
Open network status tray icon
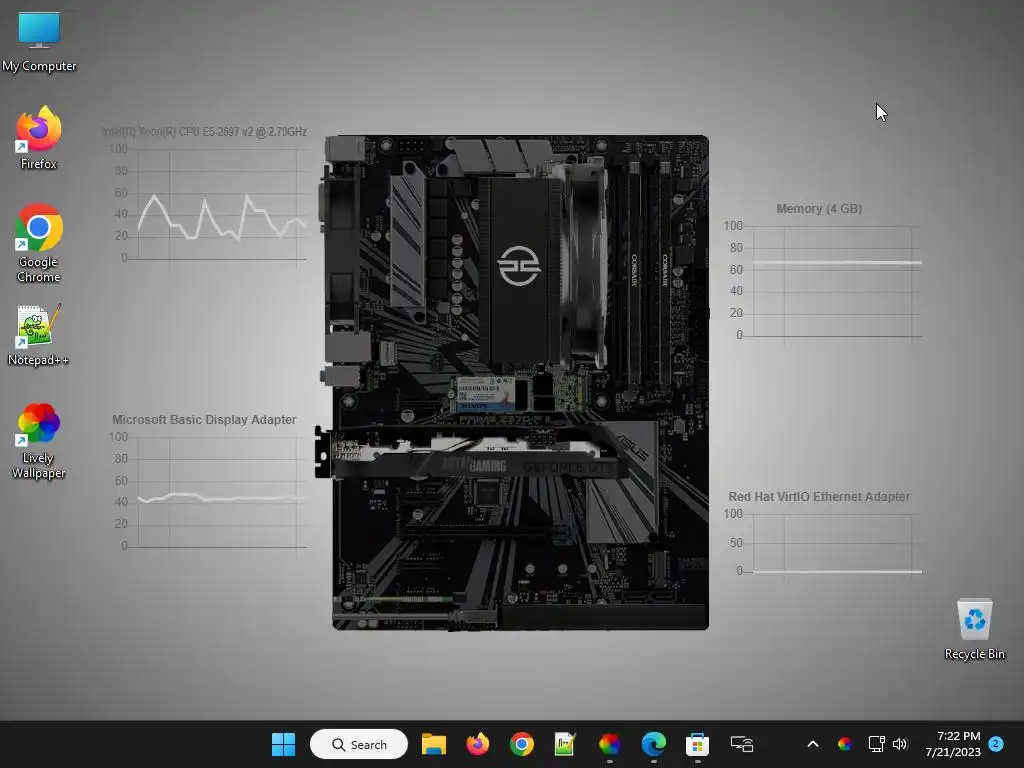pyautogui.click(x=876, y=744)
